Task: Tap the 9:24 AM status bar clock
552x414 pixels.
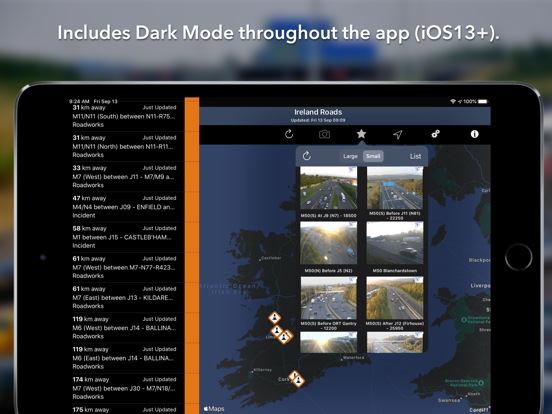Action: pyautogui.click(x=79, y=101)
